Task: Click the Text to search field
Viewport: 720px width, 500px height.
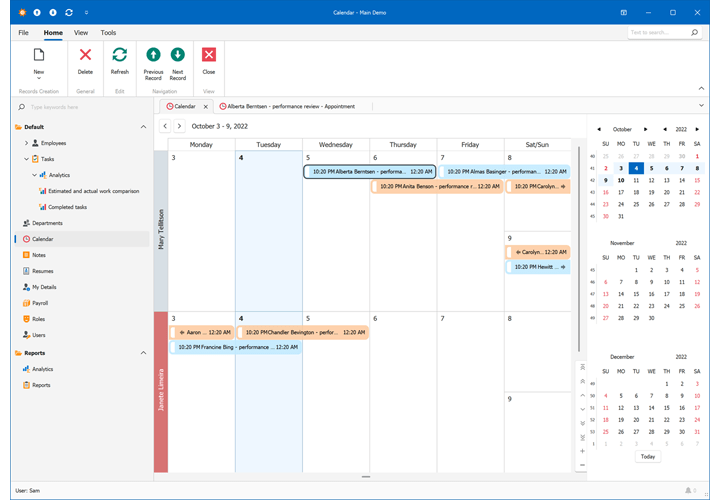Action: pyautogui.click(x=658, y=33)
